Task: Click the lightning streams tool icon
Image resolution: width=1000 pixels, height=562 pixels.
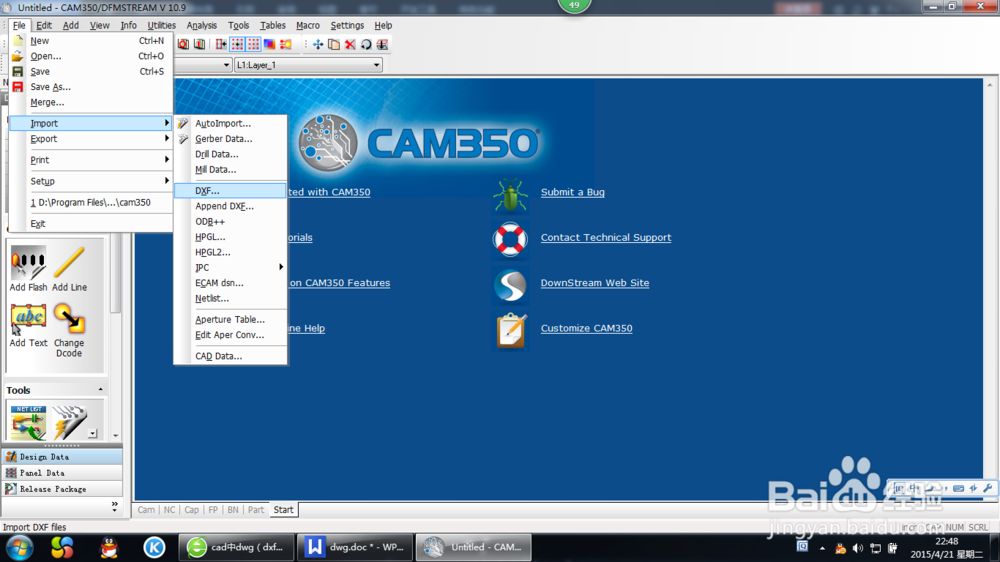Action: coord(69,422)
